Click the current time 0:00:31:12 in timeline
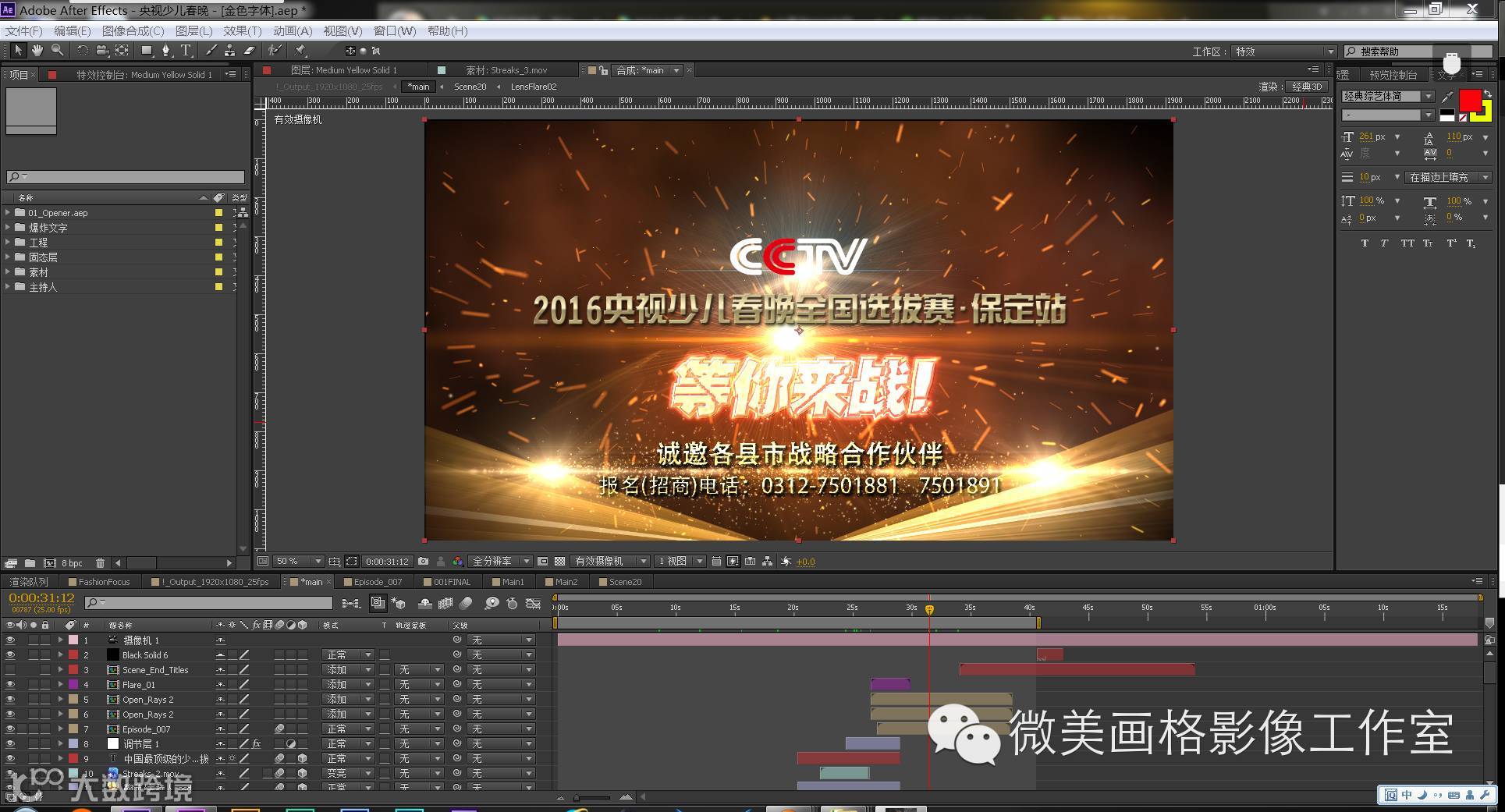The height and width of the screenshot is (812, 1505). click(x=42, y=597)
